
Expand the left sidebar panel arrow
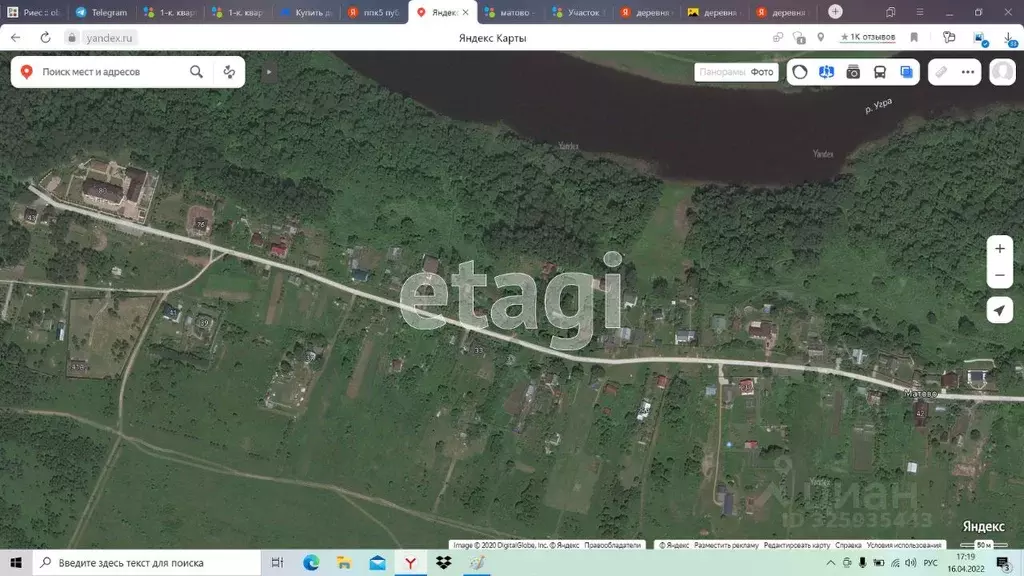268,72
